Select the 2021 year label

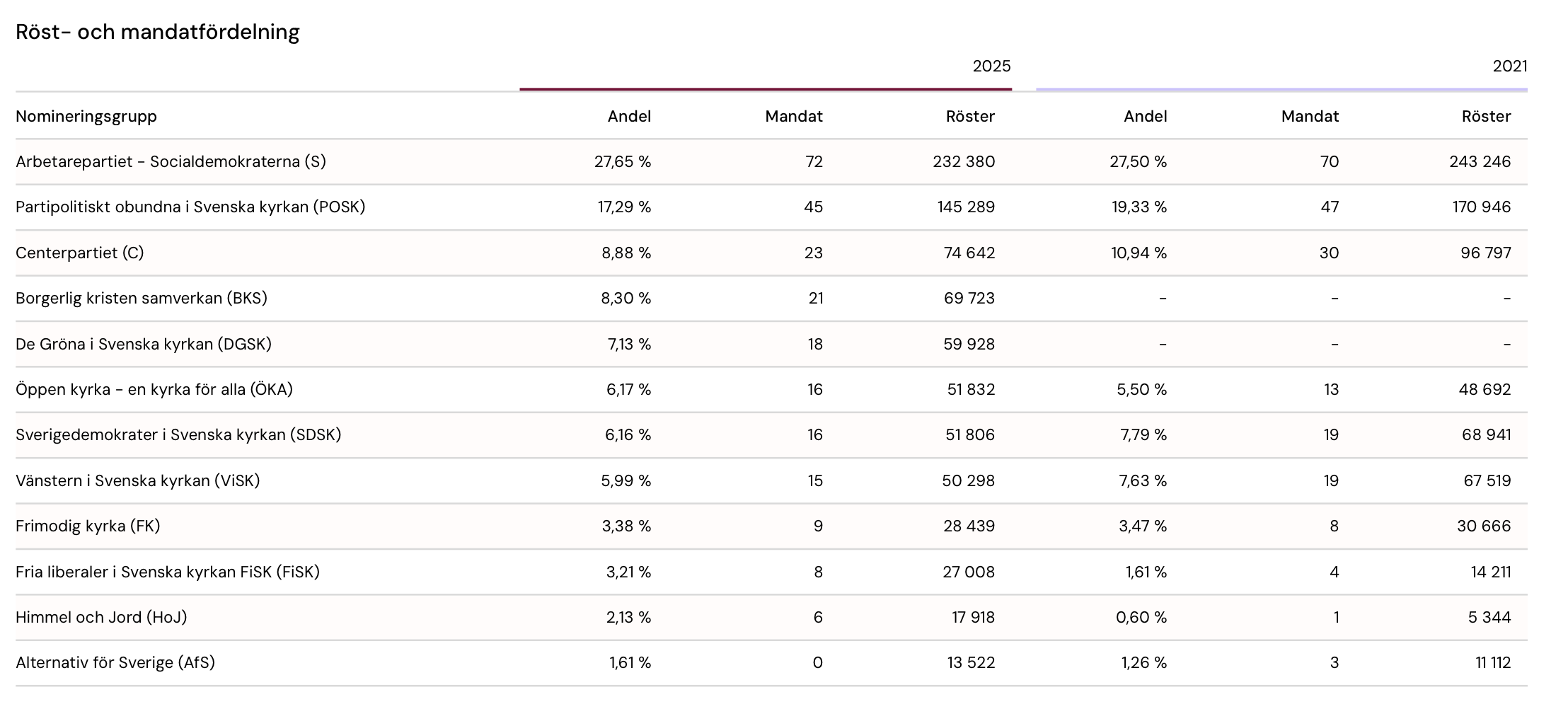click(x=1509, y=67)
